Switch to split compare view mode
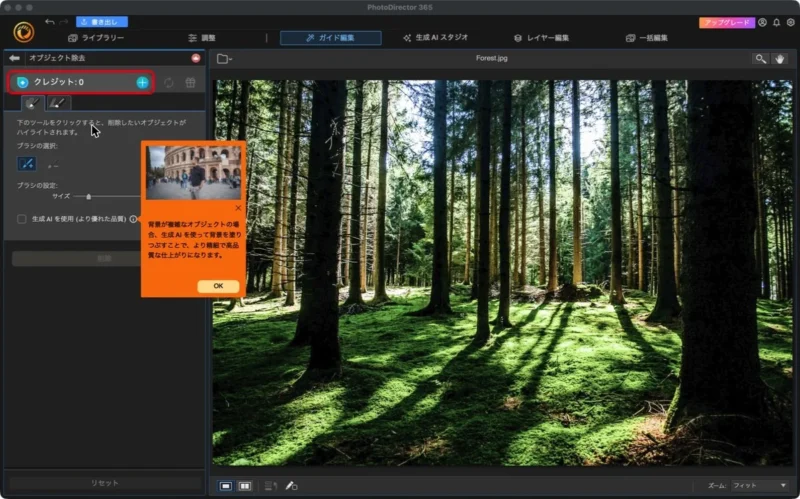This screenshot has width=800, height=499. [x=245, y=486]
